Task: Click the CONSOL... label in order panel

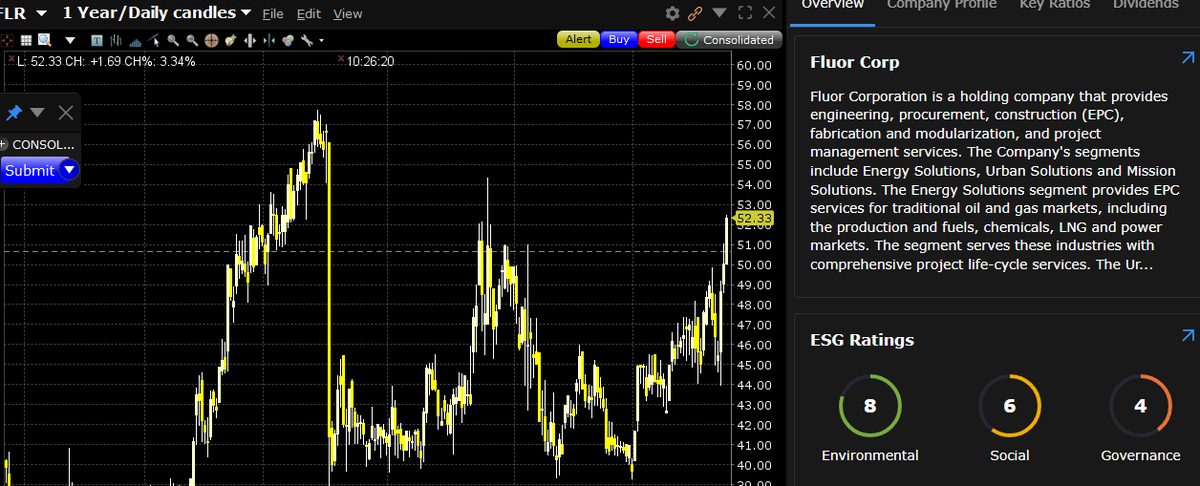Action: tap(43, 144)
